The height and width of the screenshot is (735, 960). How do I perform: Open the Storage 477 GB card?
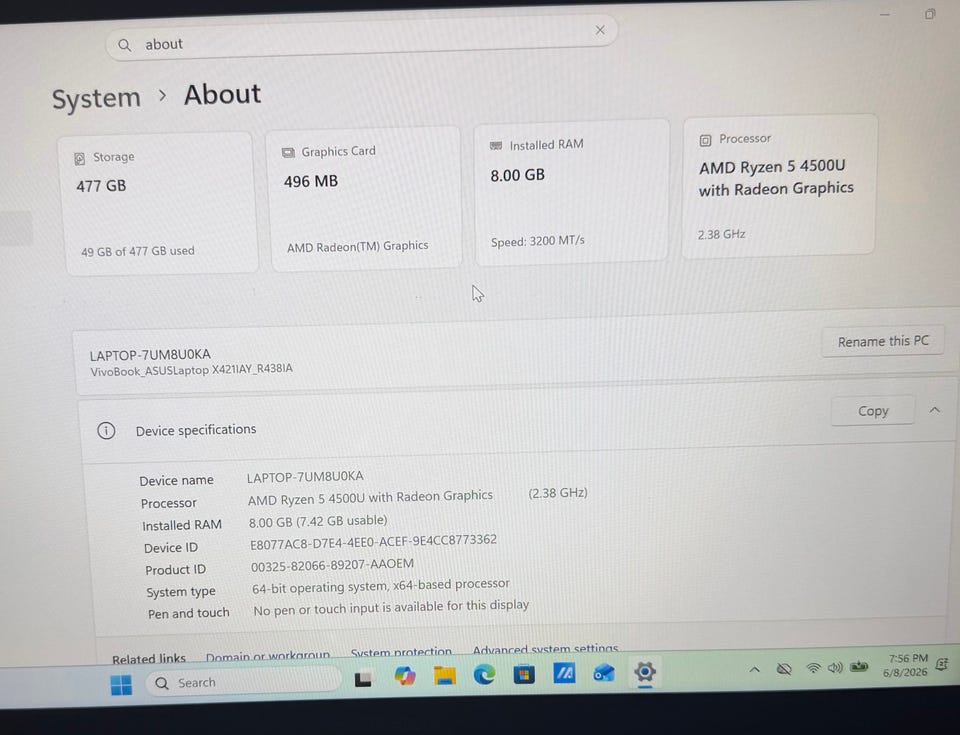(160, 203)
